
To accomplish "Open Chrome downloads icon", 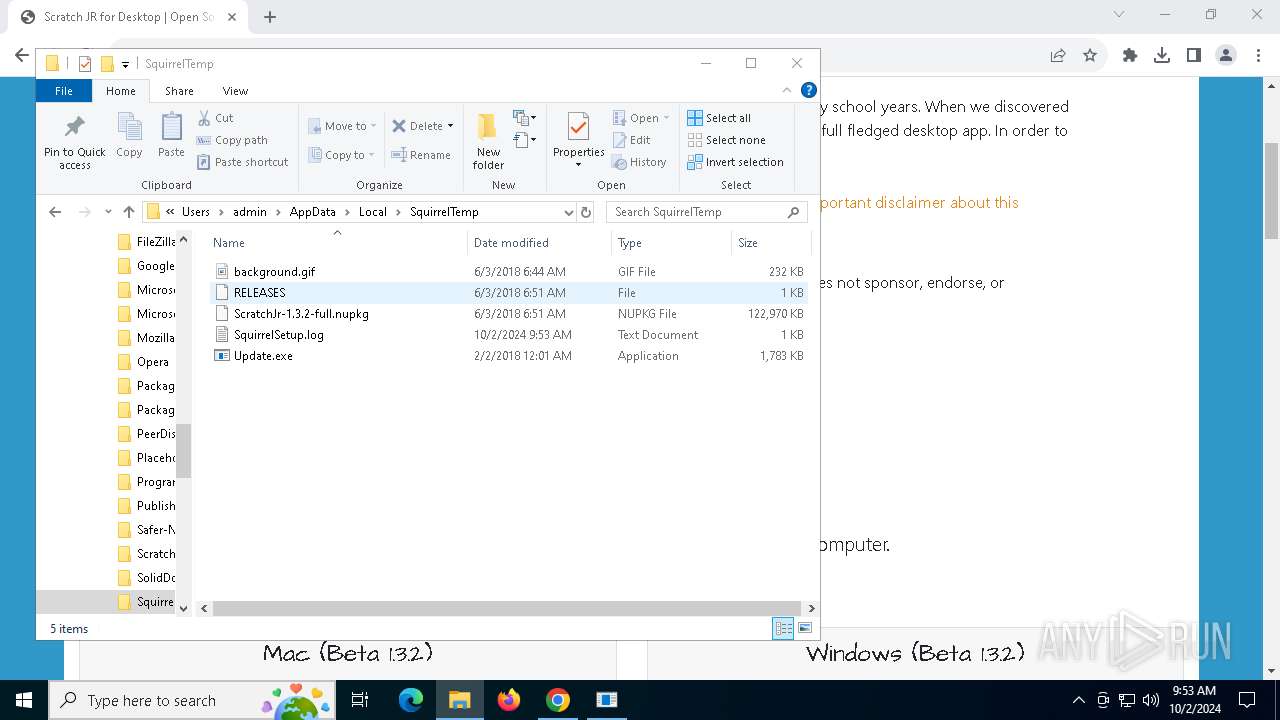I will 1162,56.
